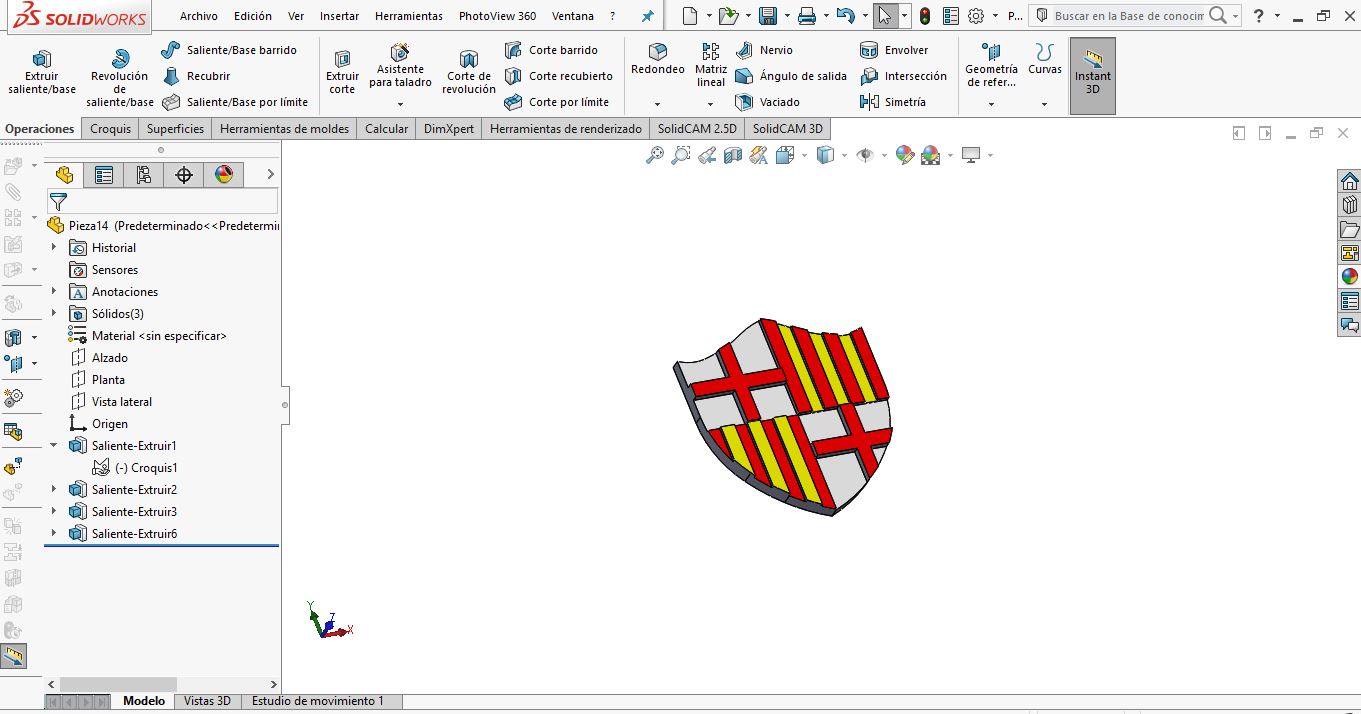
Task: Click the rebuild traffic light icon
Action: (925, 16)
